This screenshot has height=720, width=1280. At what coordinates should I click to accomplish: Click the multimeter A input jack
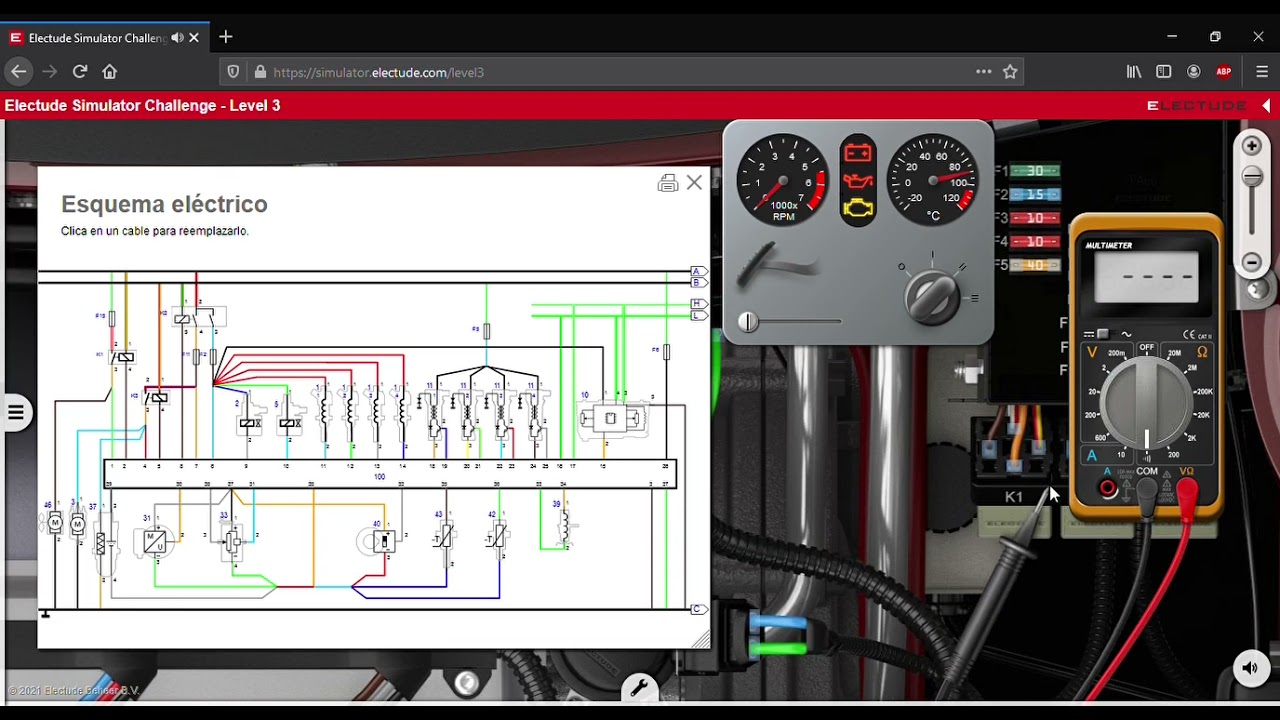tap(1107, 489)
